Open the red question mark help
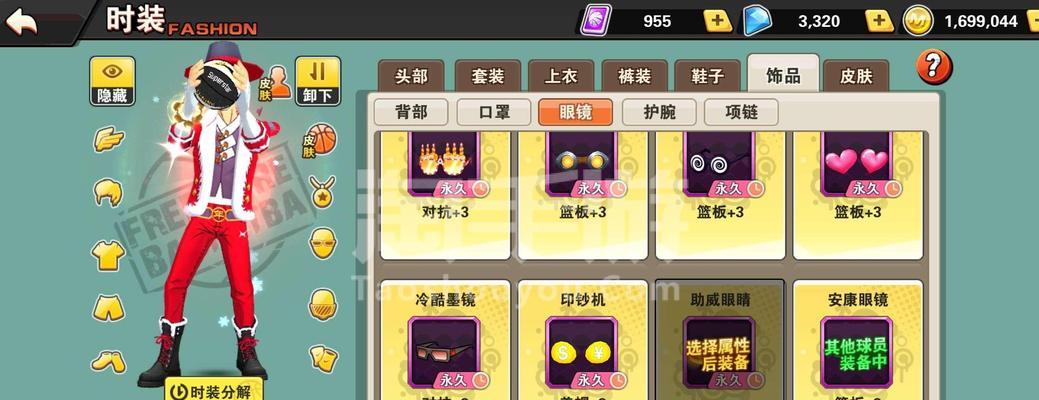This screenshot has width=1039, height=400. point(934,66)
